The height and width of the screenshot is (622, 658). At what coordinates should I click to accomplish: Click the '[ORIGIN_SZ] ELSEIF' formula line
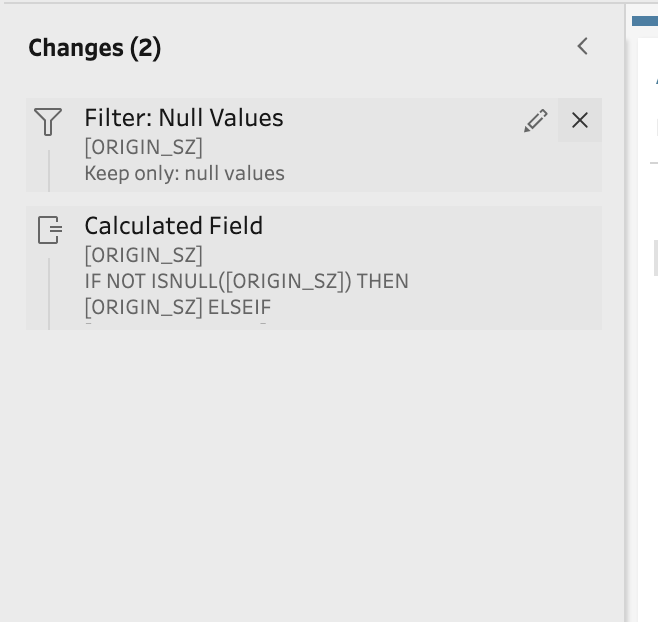[x=177, y=307]
